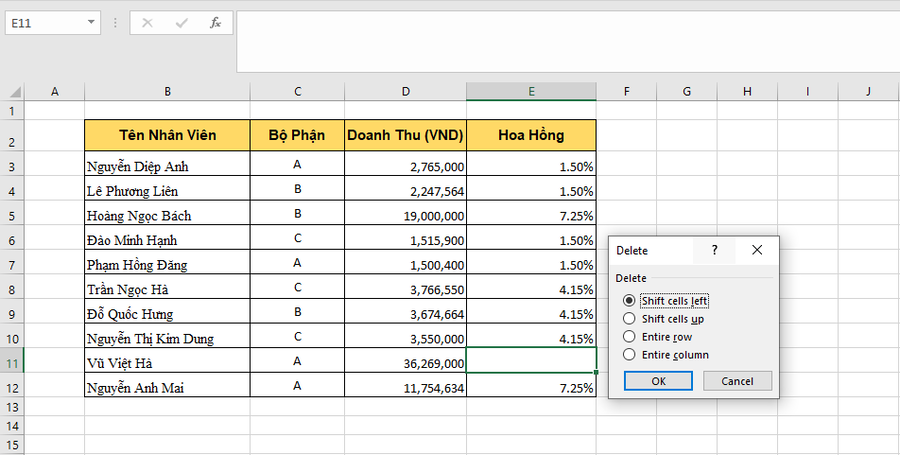
Task: Click the 4.15% cell in Trần Ngọc Hà's row
Action: point(532,286)
